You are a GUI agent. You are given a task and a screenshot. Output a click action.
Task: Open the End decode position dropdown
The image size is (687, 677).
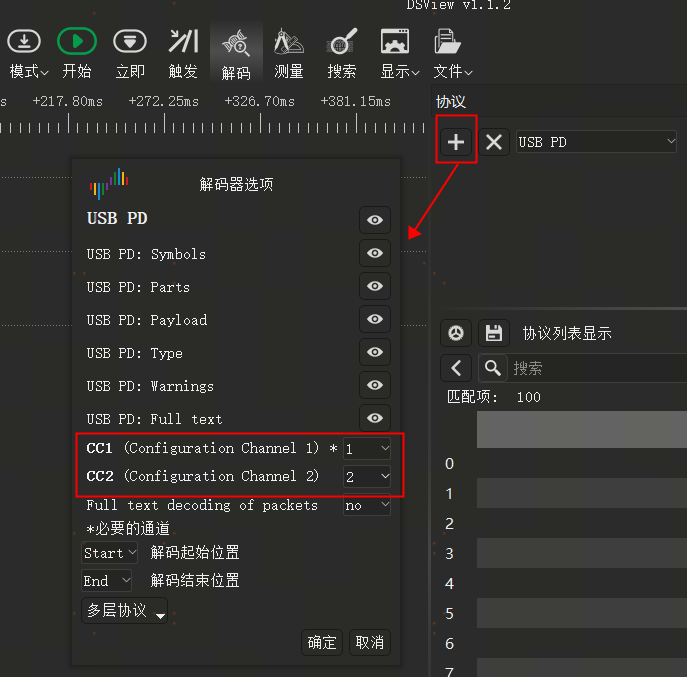click(106, 581)
